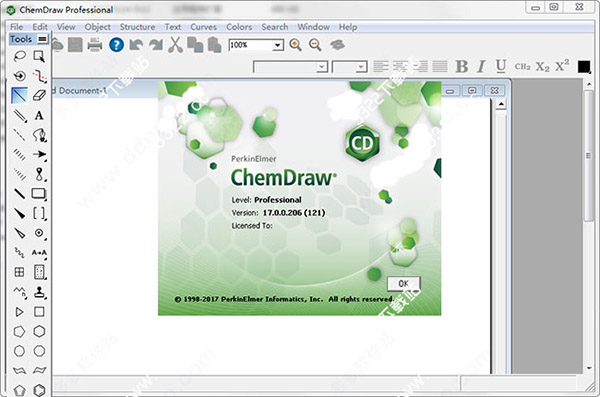Select the Arrow tool
600x397 pixels.
[x=39, y=154]
